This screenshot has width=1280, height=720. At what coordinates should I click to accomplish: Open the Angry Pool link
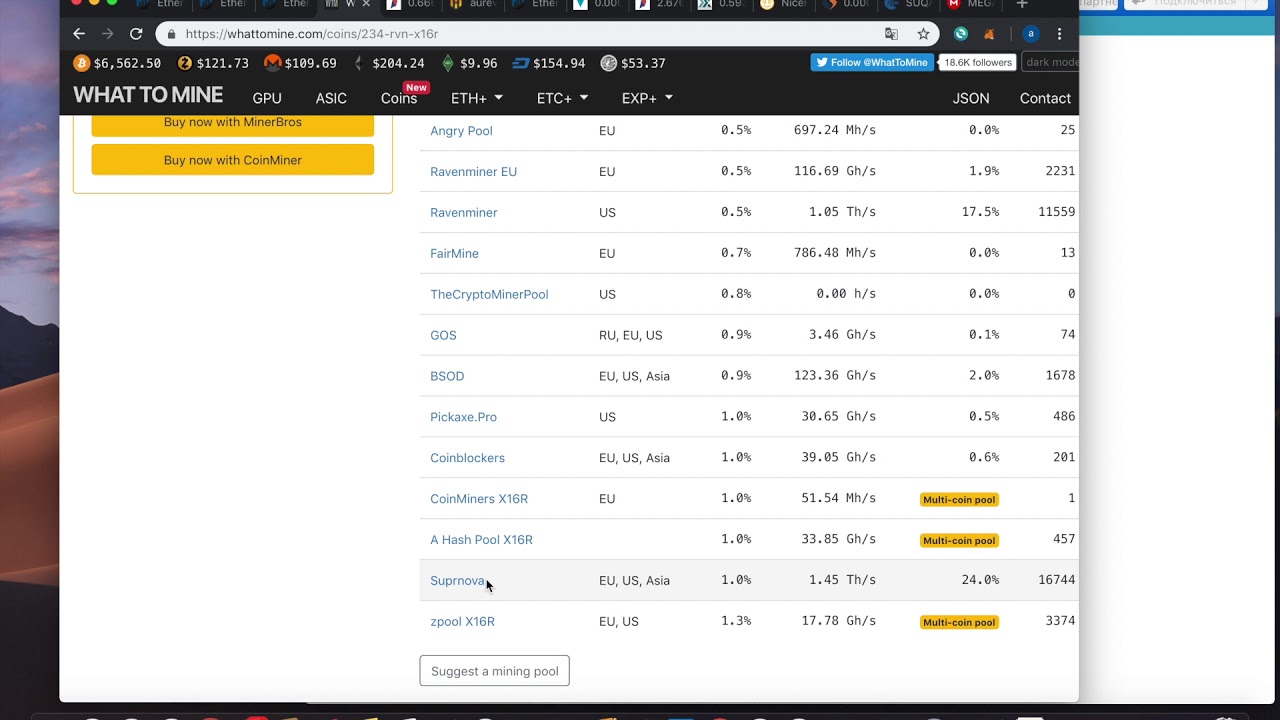click(461, 131)
